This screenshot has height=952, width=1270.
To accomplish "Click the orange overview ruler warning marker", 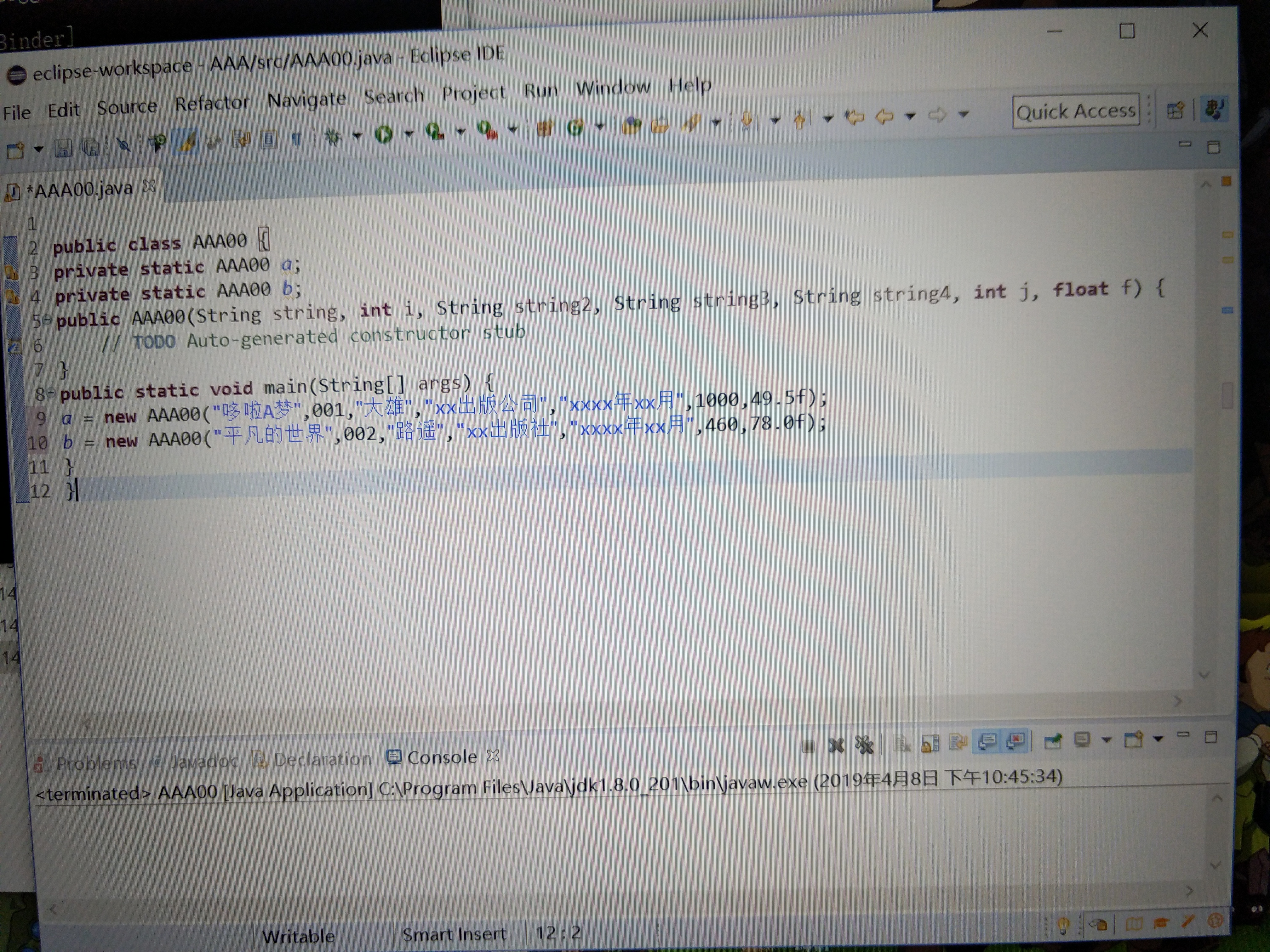I will pos(1226,182).
